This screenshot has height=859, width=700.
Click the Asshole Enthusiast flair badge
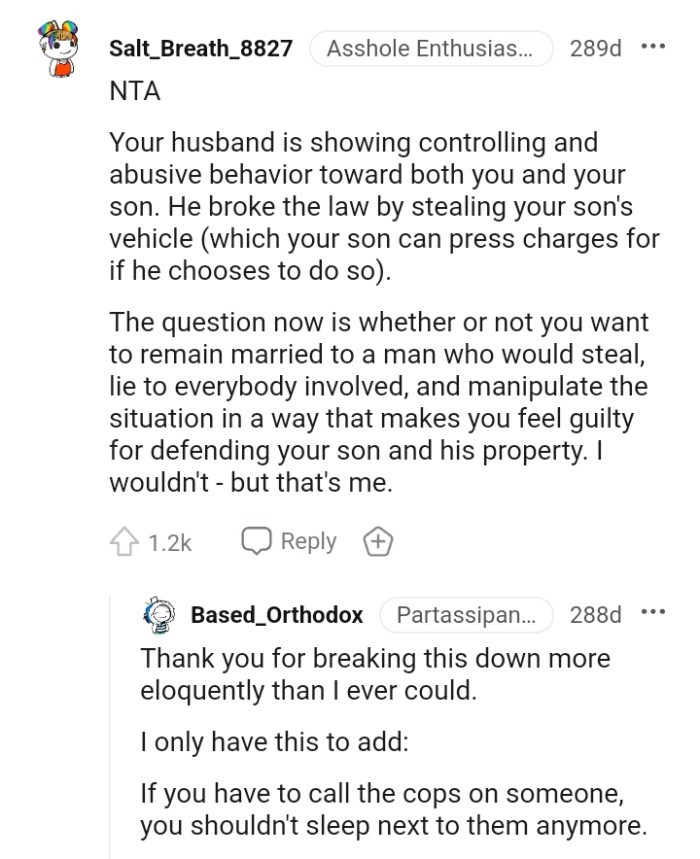(432, 47)
